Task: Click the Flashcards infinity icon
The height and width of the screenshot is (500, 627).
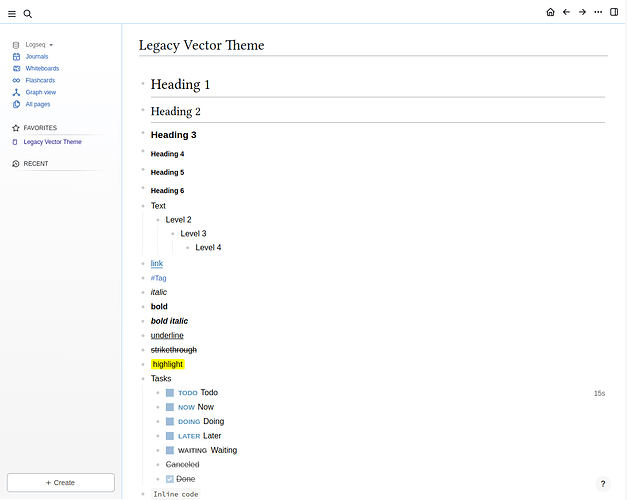Action: click(16, 80)
